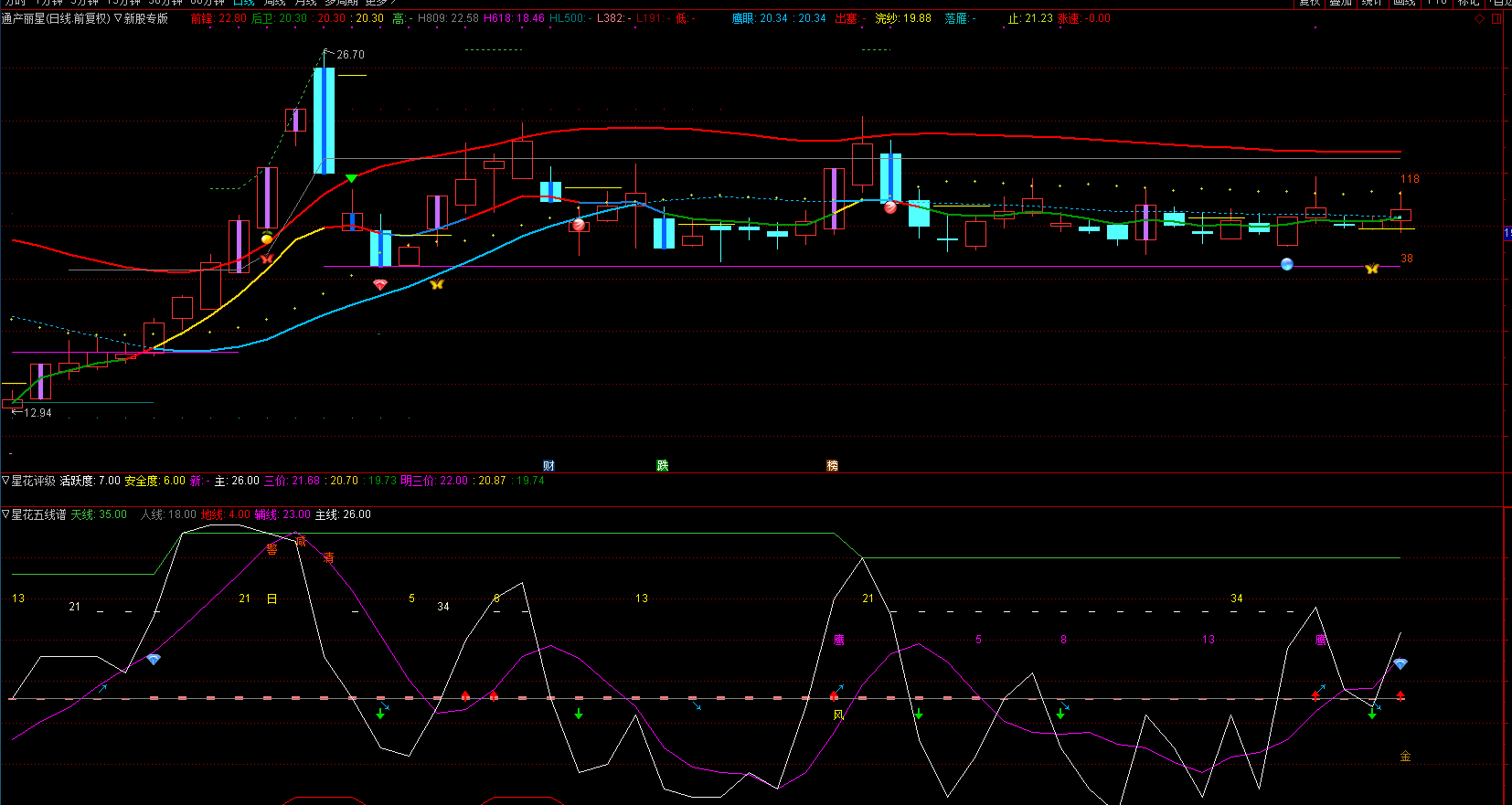
Task: Click the yellow 风 marker below the baseline
Action: [x=838, y=715]
